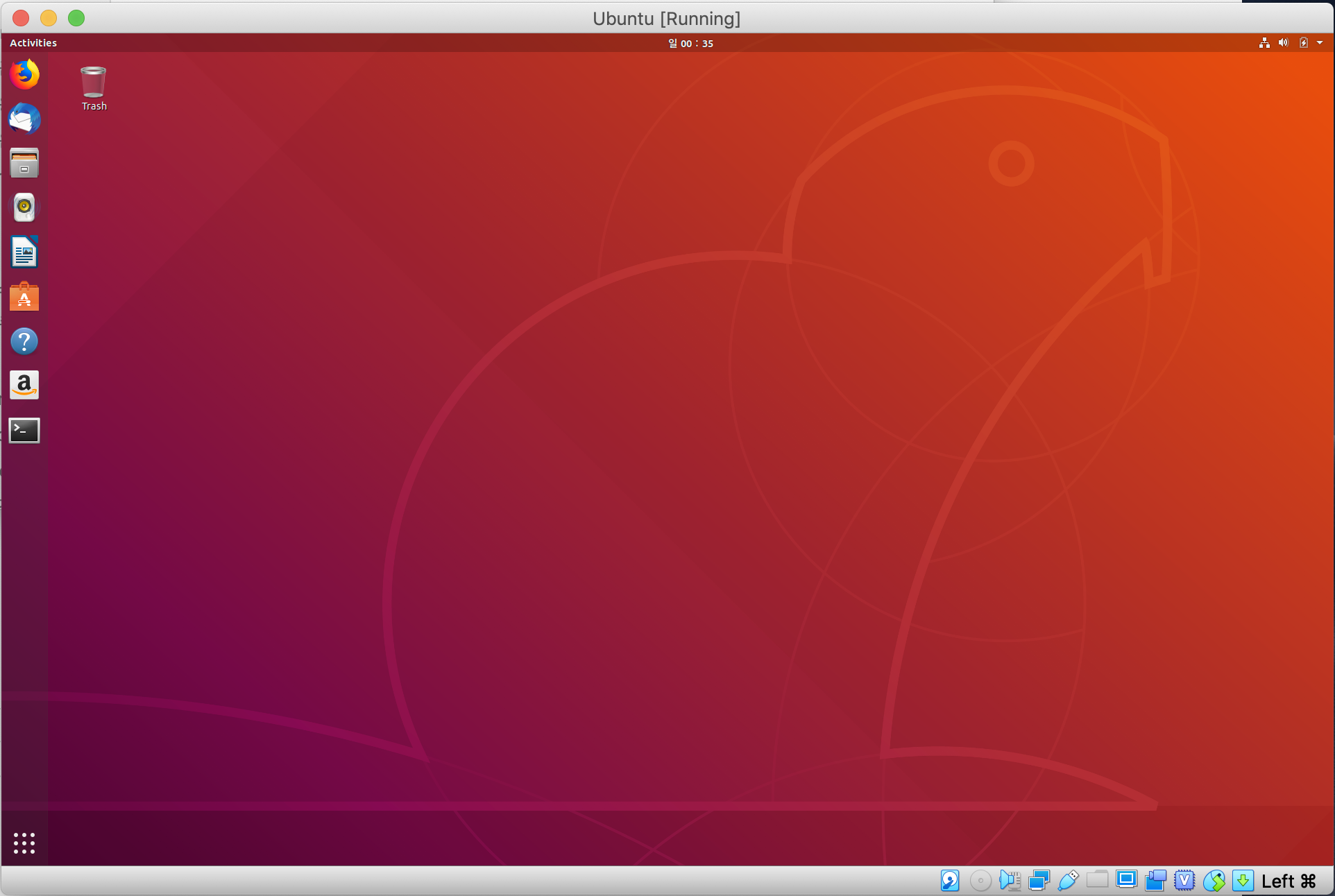Launch Thunderbird Mail from the dock

coord(24,119)
